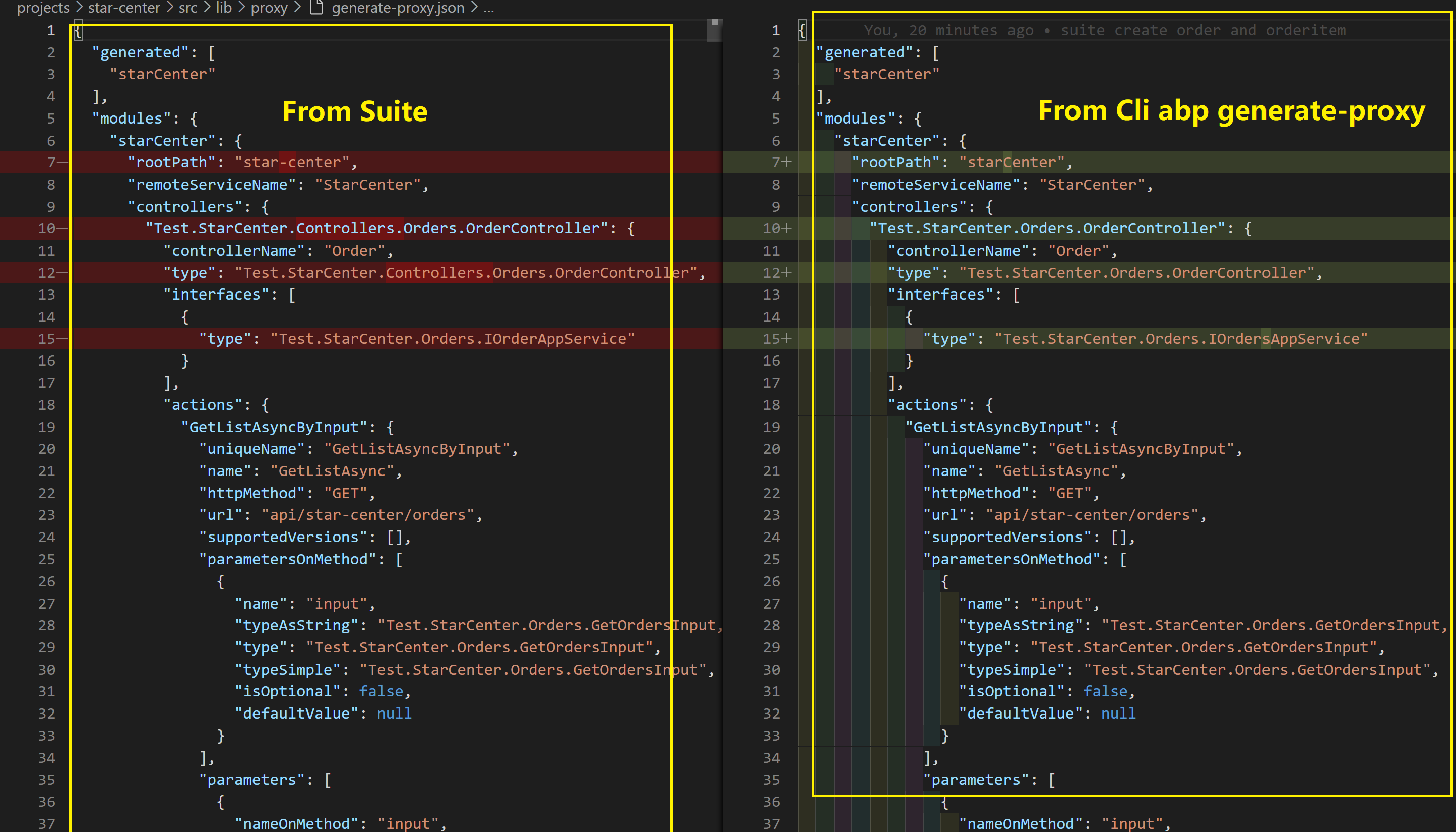Click the minus marker beside left line 12
Screen dimensions: 1456x832
click(62, 273)
